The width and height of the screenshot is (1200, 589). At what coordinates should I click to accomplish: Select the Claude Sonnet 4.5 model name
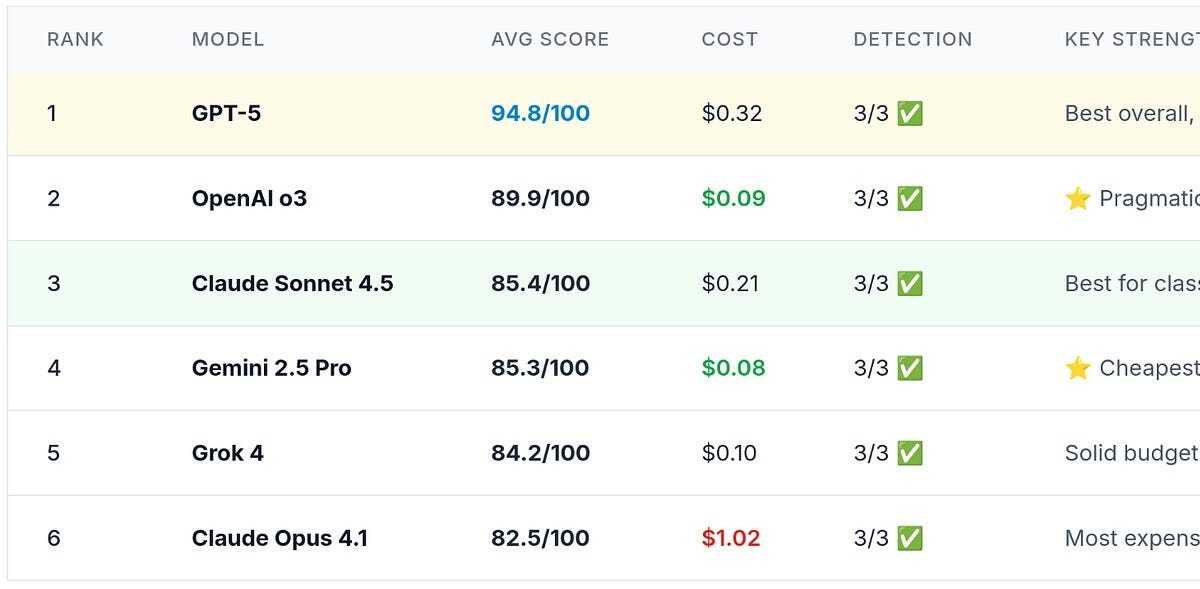(x=292, y=284)
